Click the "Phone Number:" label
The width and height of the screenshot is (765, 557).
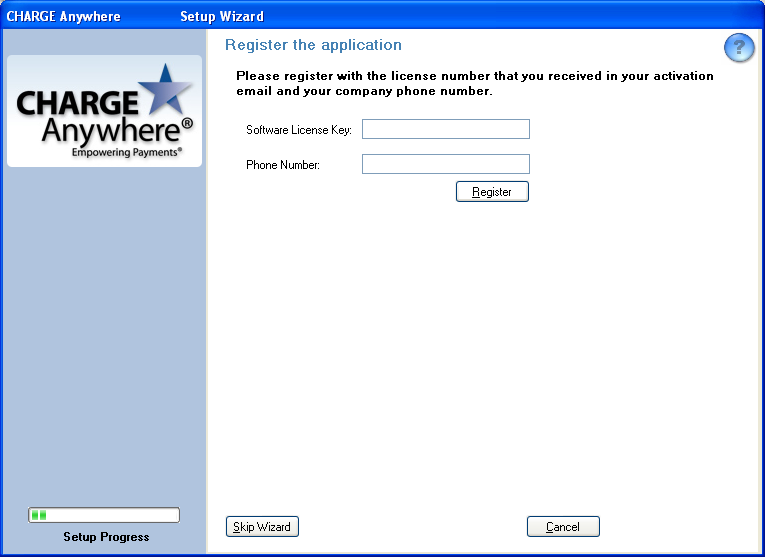click(x=282, y=165)
